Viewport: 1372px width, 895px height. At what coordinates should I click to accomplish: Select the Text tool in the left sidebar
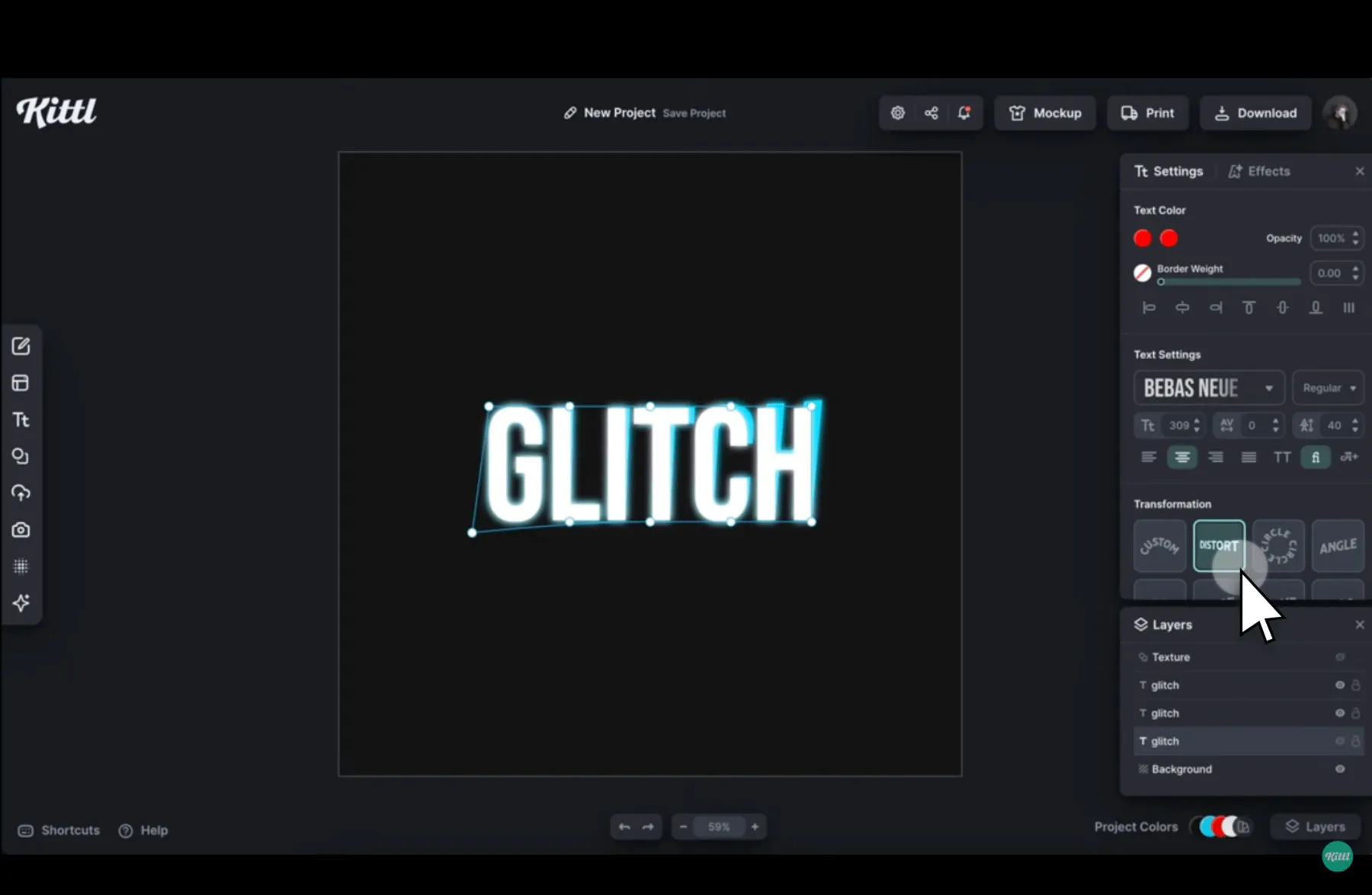(21, 420)
